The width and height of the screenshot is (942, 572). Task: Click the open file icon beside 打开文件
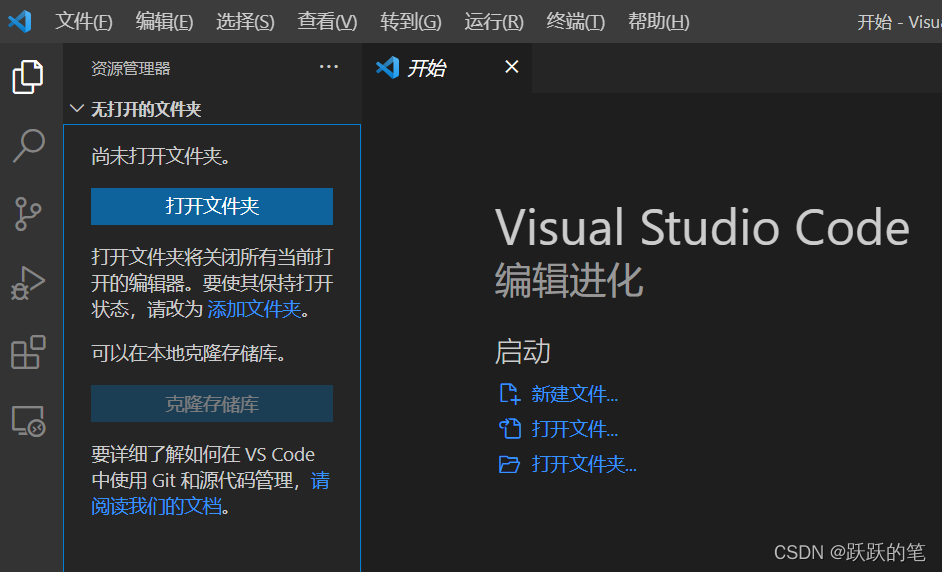point(510,428)
